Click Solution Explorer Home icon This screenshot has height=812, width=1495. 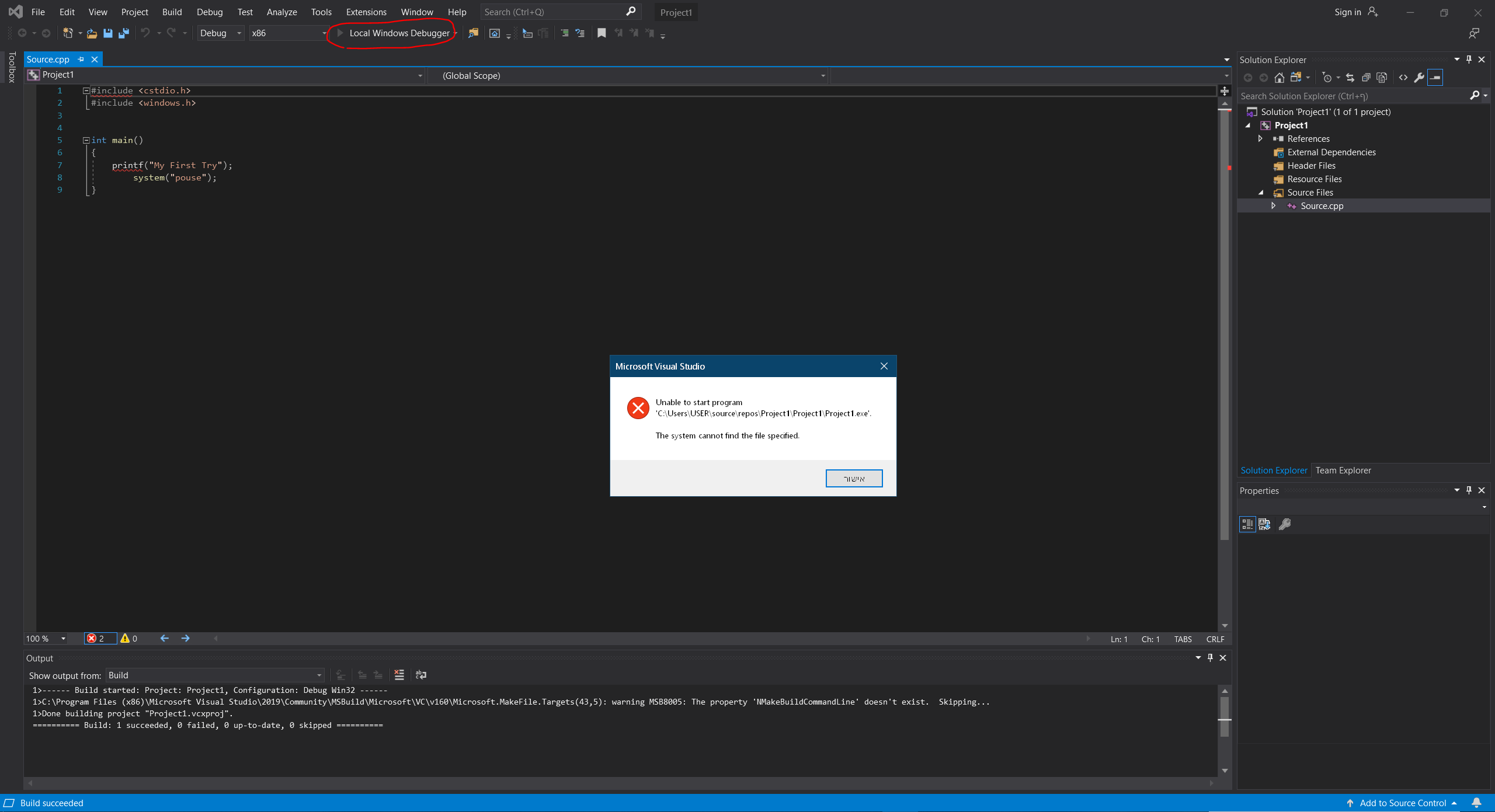(x=1279, y=78)
